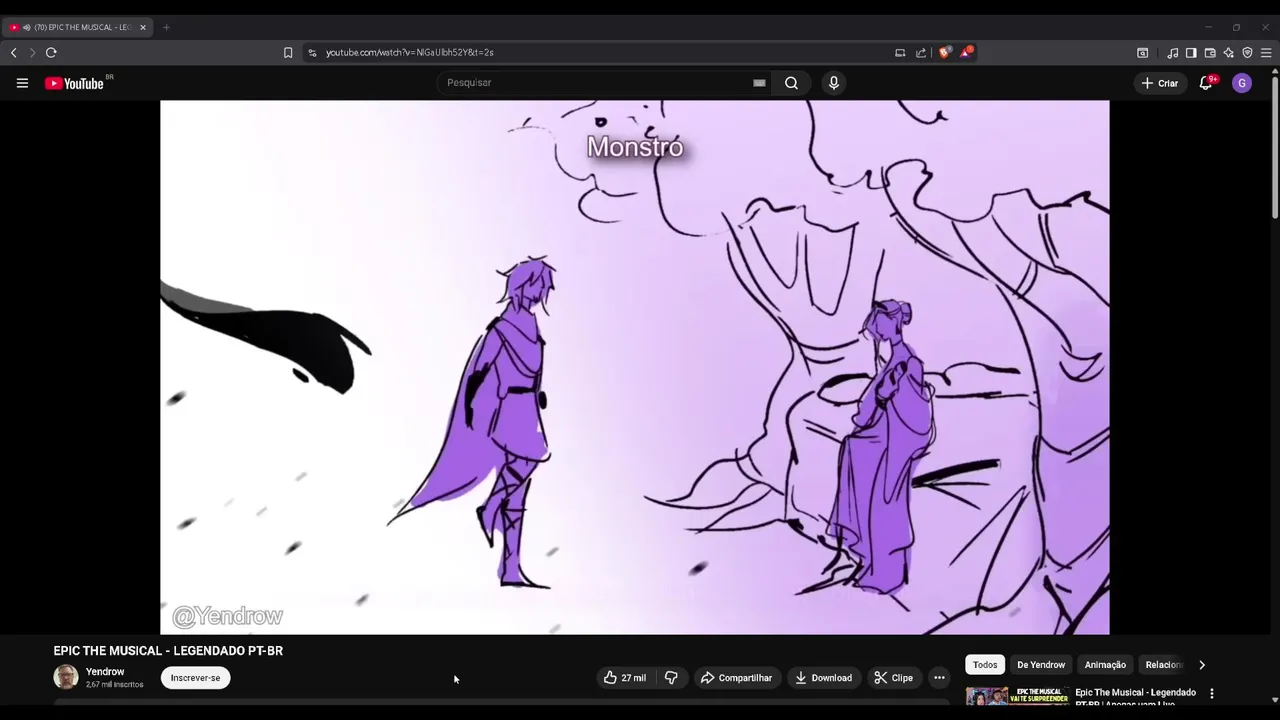Image resolution: width=1280 pixels, height=720 pixels.
Task: Open suggested video thumbnail Epic The Musical
Action: (1017, 696)
